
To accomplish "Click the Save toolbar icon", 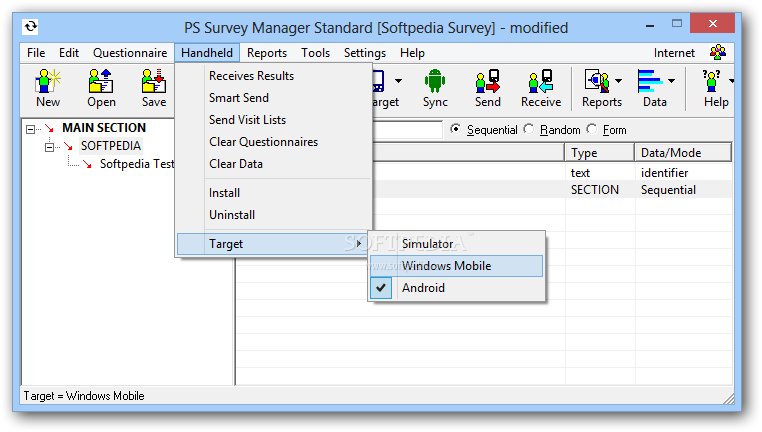I will point(154,81).
